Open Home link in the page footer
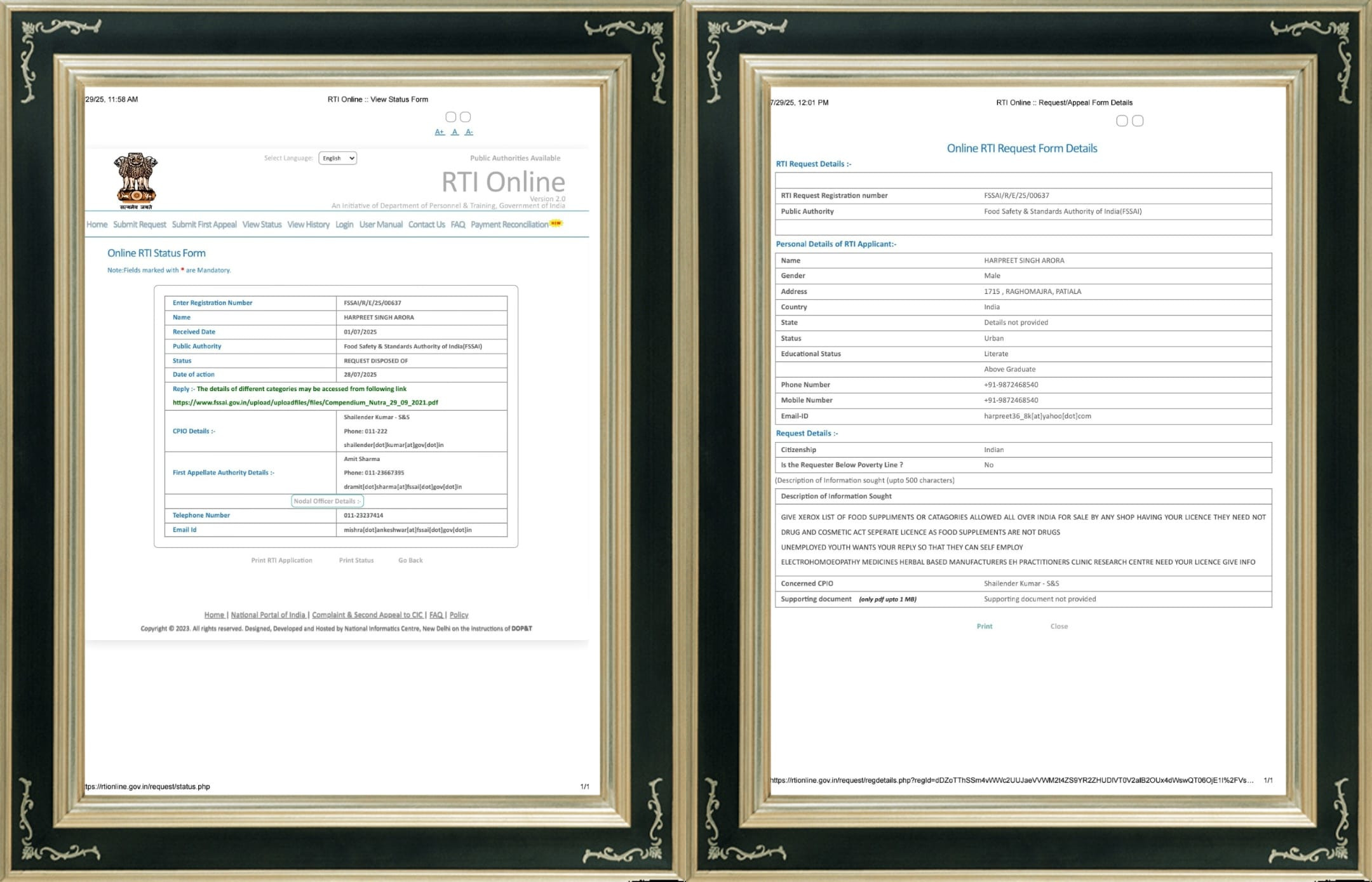Image resolution: width=1372 pixels, height=882 pixels. click(x=214, y=615)
